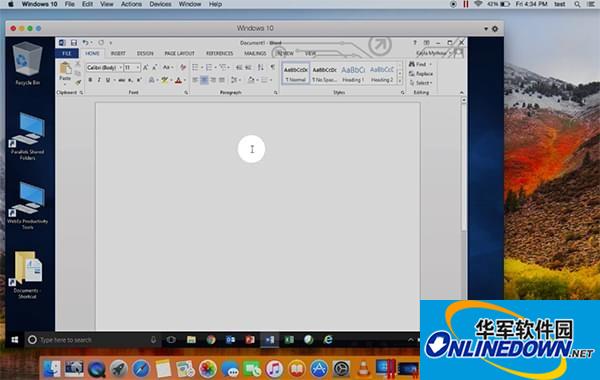Select the No Spacing style
The image size is (600, 380).
(324, 74)
